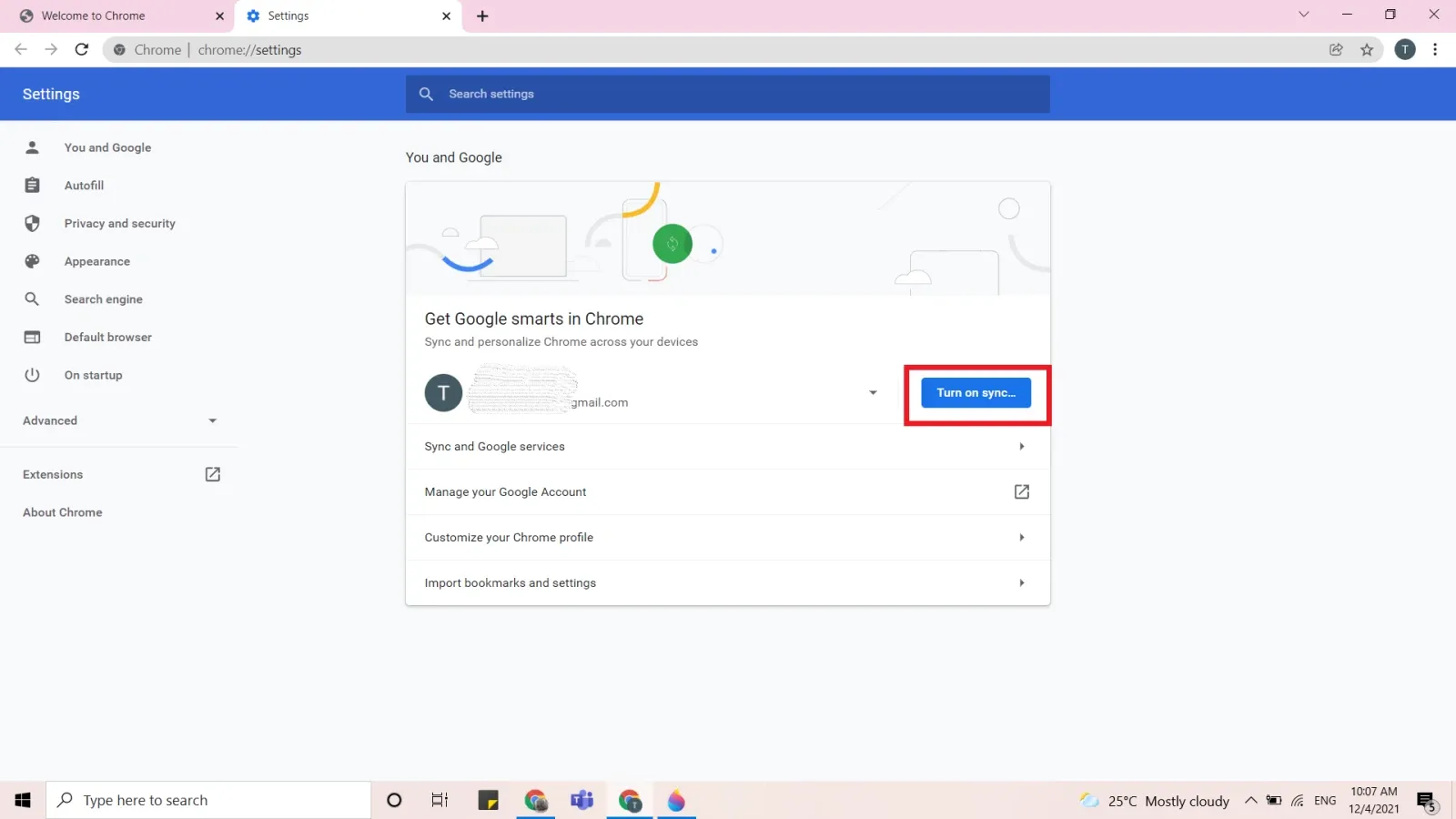Select You and Google in sidebar
Viewport: 1456px width, 819px height.
[107, 147]
